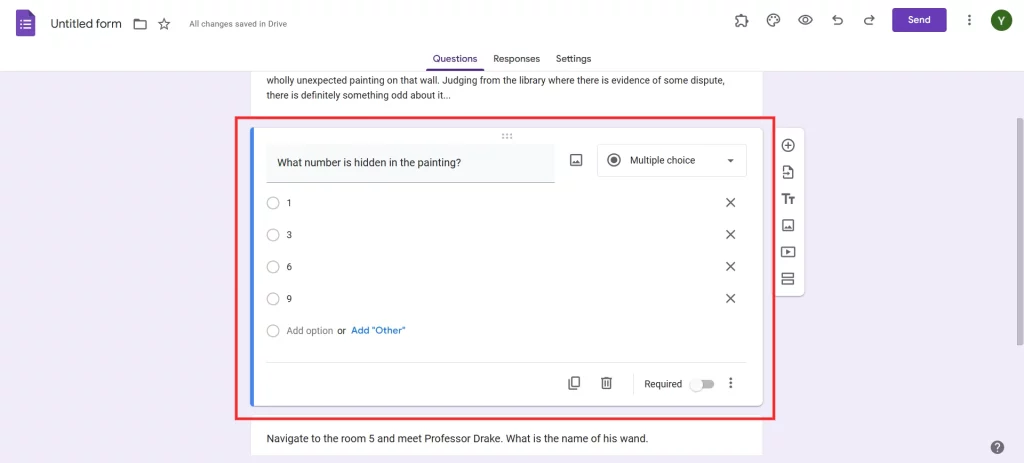The image size is (1024, 463).
Task: Delete the question with trash icon
Action: point(606,383)
